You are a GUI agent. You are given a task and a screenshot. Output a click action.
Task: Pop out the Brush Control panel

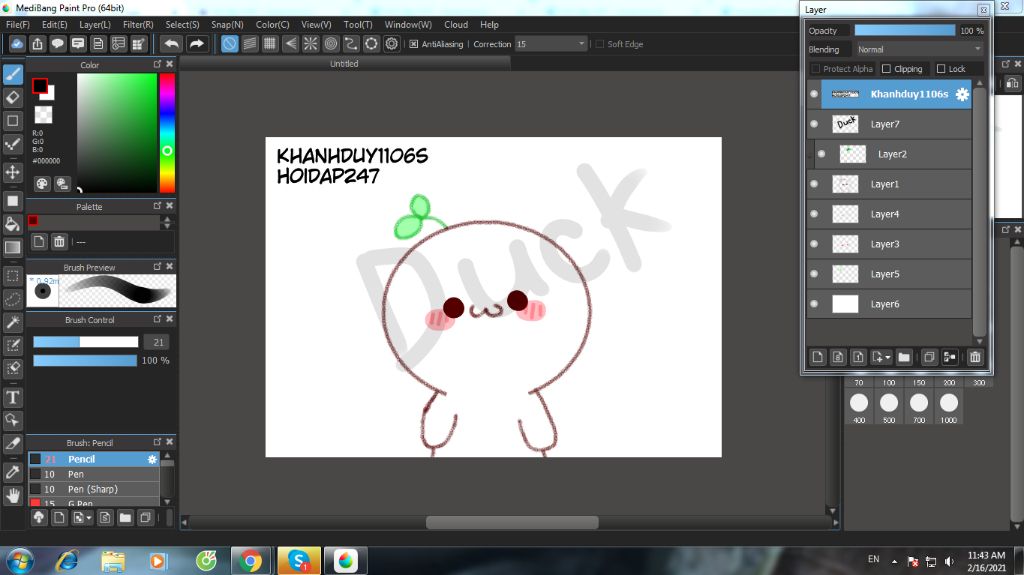[157, 319]
